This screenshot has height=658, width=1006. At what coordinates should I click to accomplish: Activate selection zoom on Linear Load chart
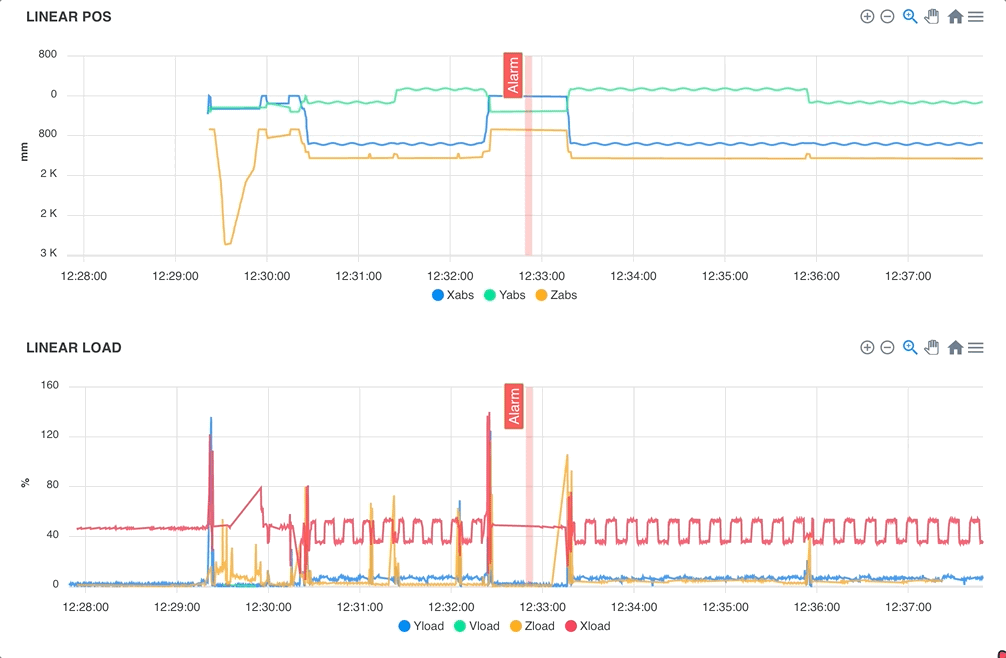(910, 348)
